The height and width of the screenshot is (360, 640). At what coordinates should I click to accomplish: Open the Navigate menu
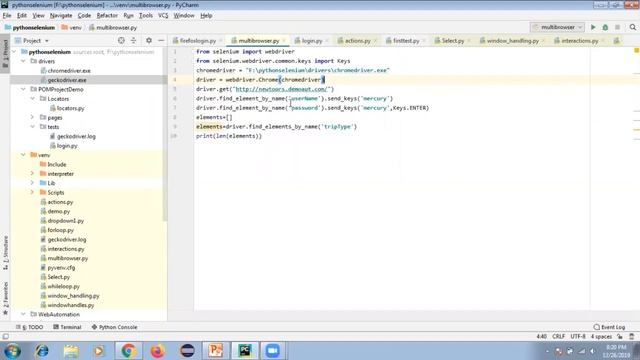pos(61,16)
